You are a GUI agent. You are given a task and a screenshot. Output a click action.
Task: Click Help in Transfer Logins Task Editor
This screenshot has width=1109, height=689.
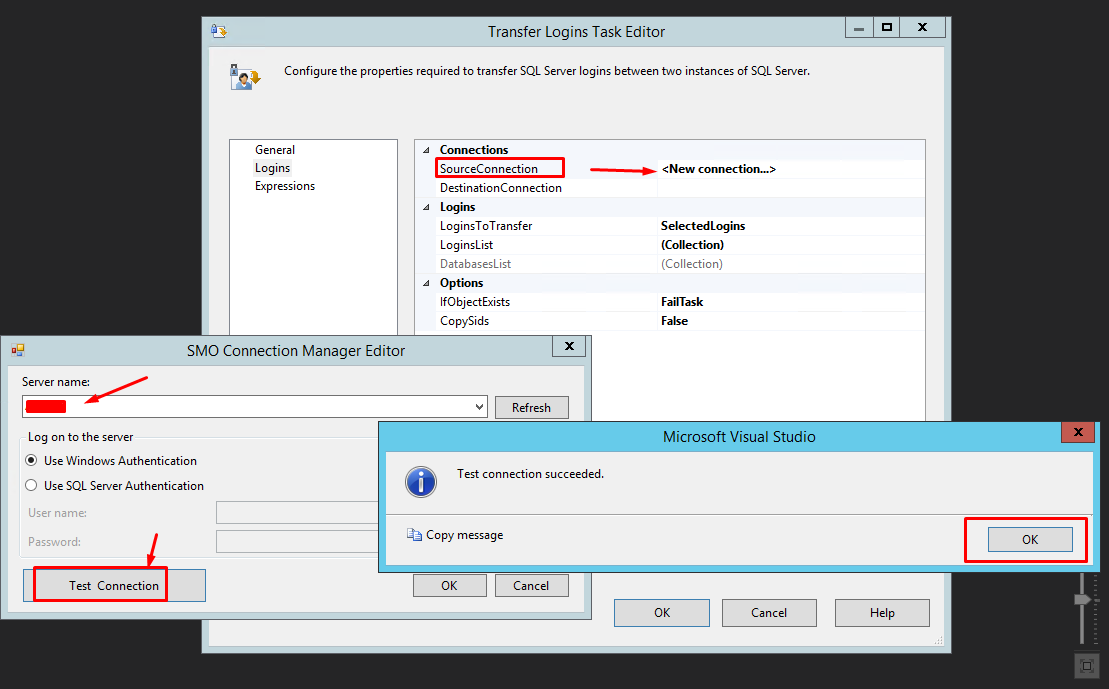(881, 613)
